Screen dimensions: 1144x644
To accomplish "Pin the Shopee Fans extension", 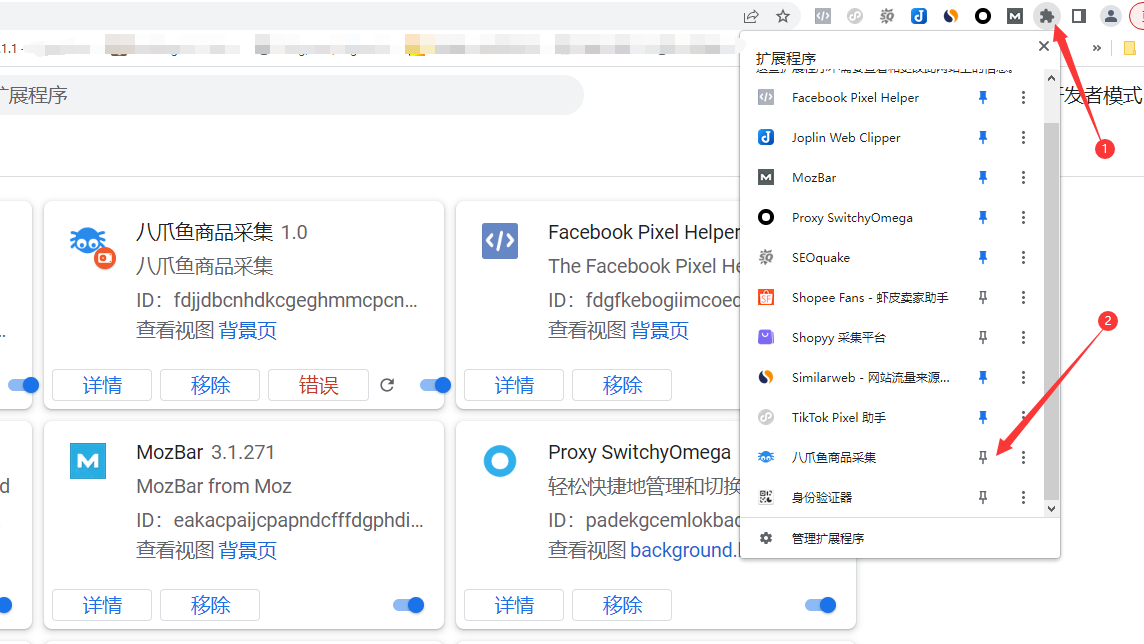I will point(983,297).
